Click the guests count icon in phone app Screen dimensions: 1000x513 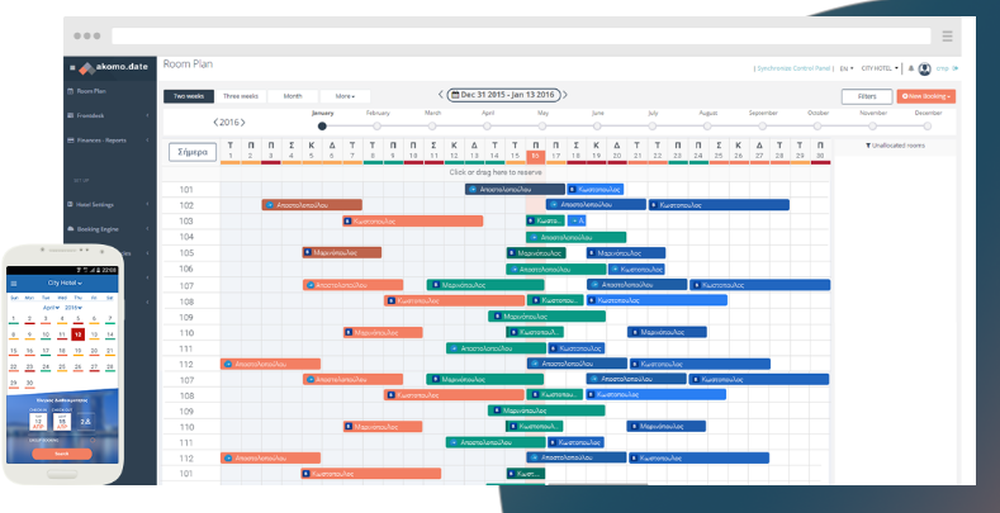point(85,422)
